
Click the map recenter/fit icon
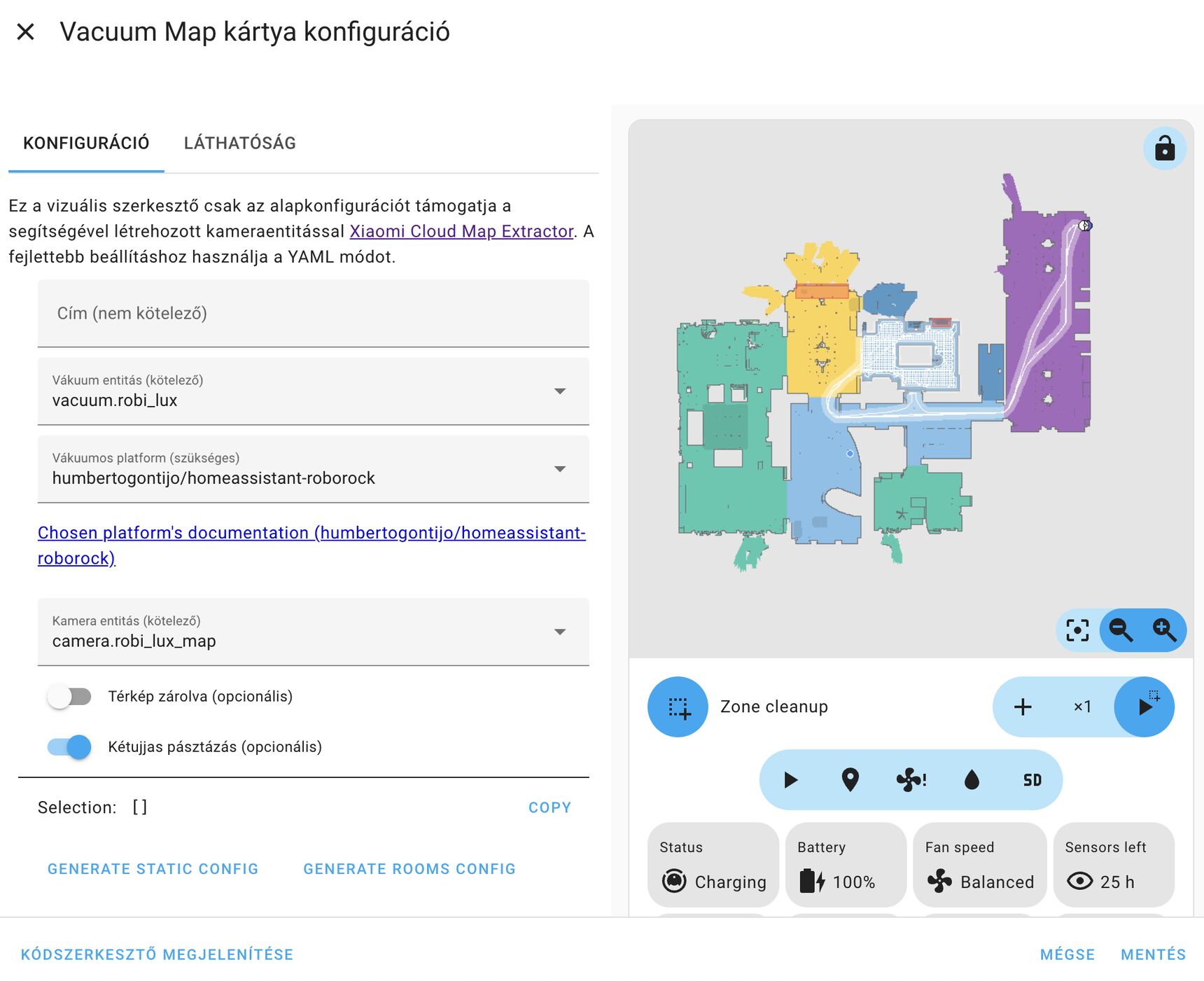(1077, 630)
